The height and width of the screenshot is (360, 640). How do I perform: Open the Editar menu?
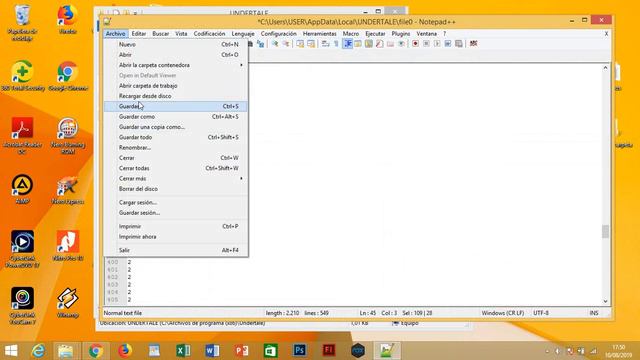tap(139, 33)
